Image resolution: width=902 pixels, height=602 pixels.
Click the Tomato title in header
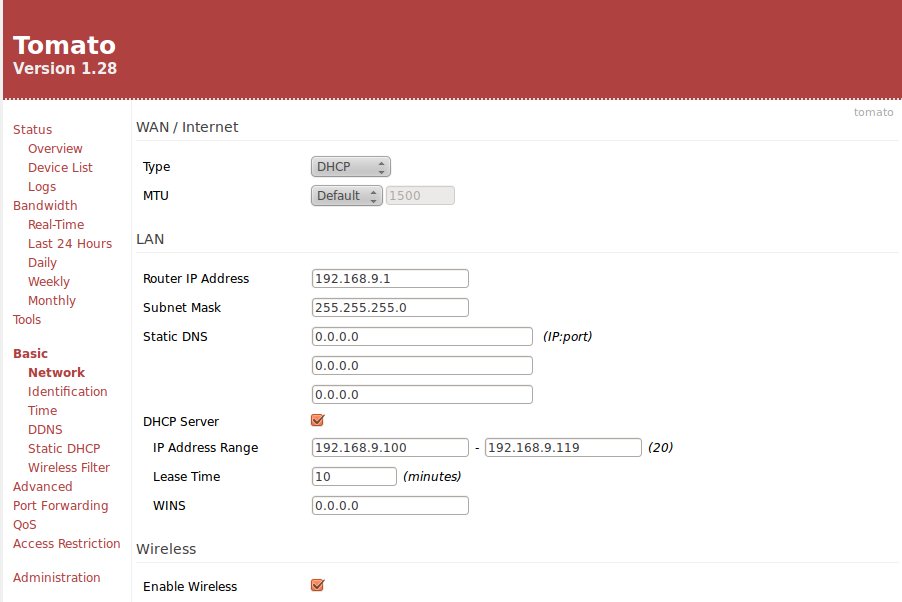click(64, 45)
